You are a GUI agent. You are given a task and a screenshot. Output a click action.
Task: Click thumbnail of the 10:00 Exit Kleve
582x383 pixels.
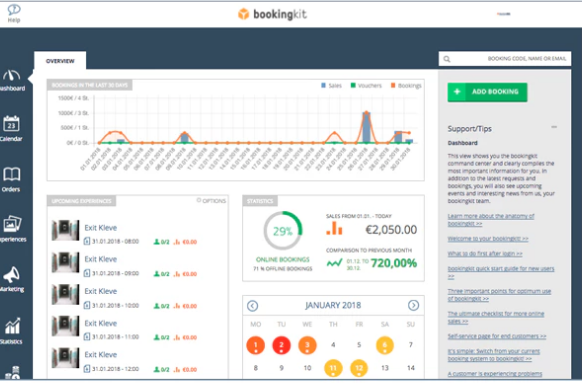click(65, 294)
